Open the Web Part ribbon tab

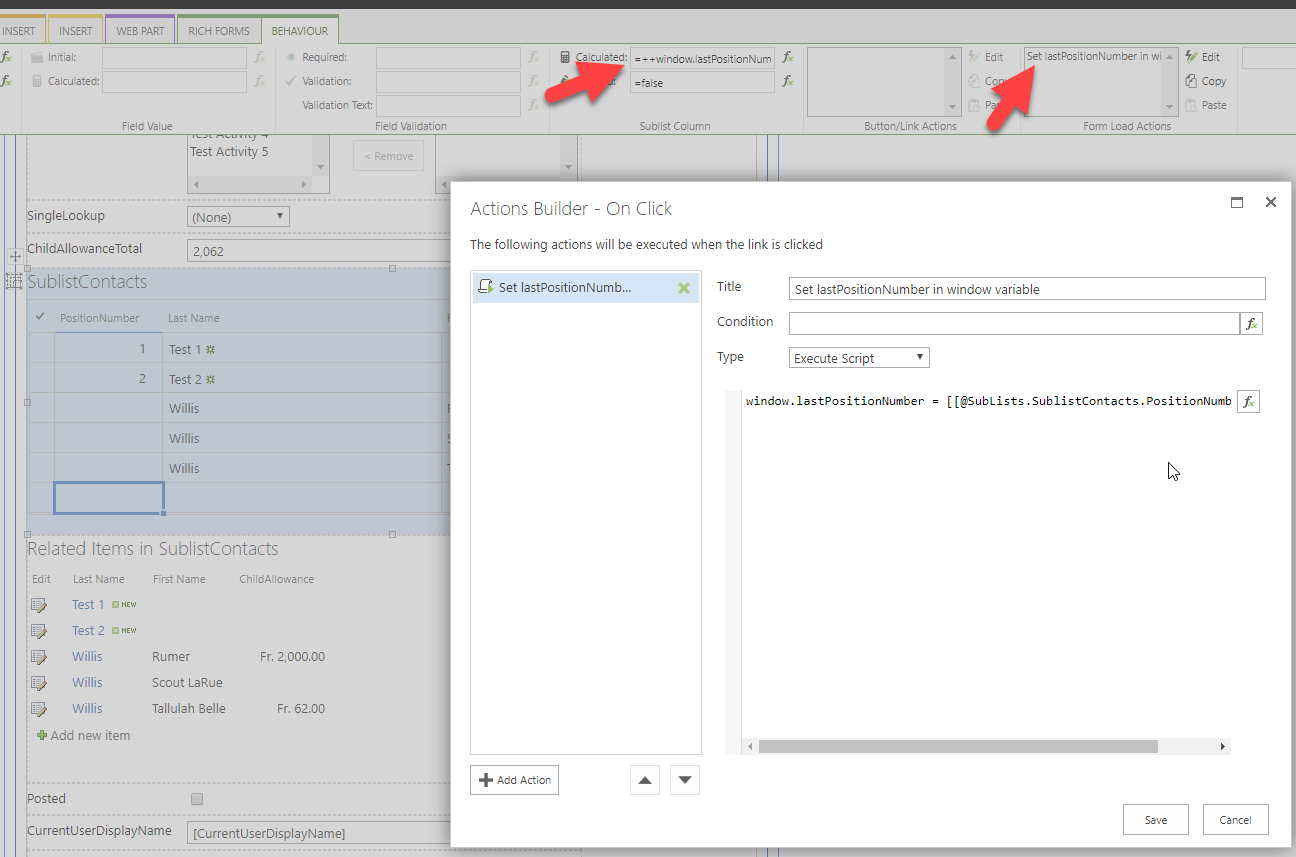[140, 31]
